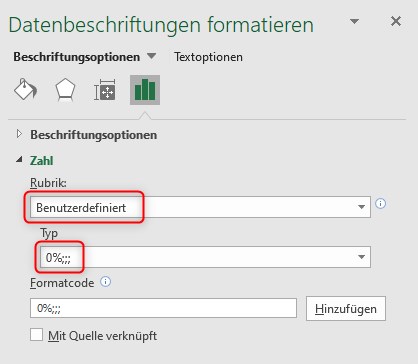Click the Hinzufügen button
This screenshot has height=364, width=418.
[x=346, y=309]
